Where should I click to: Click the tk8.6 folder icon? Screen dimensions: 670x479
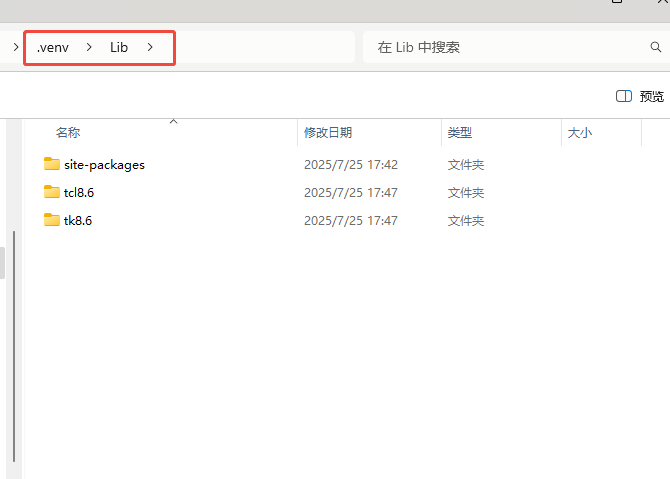[52, 220]
